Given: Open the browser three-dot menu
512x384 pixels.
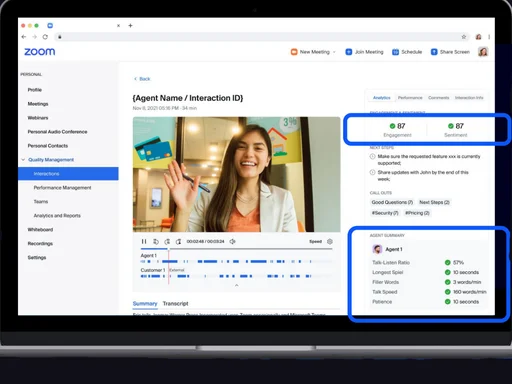Looking at the screenshot, I should [489, 37].
